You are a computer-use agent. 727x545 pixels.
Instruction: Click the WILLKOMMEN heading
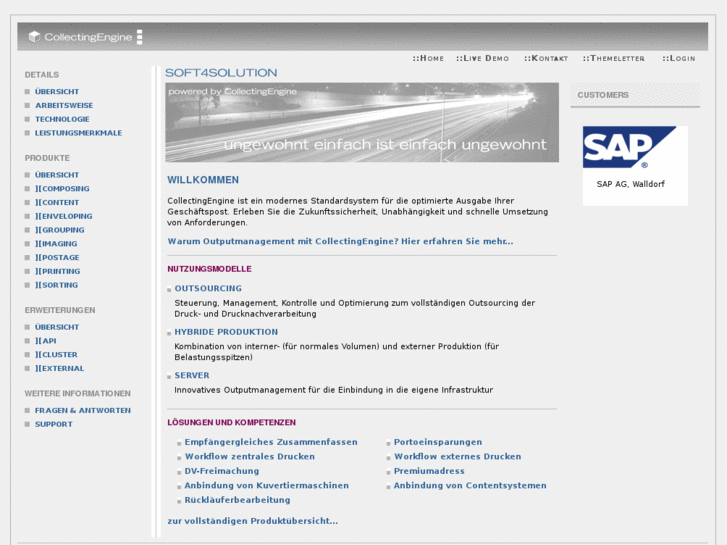point(203,180)
